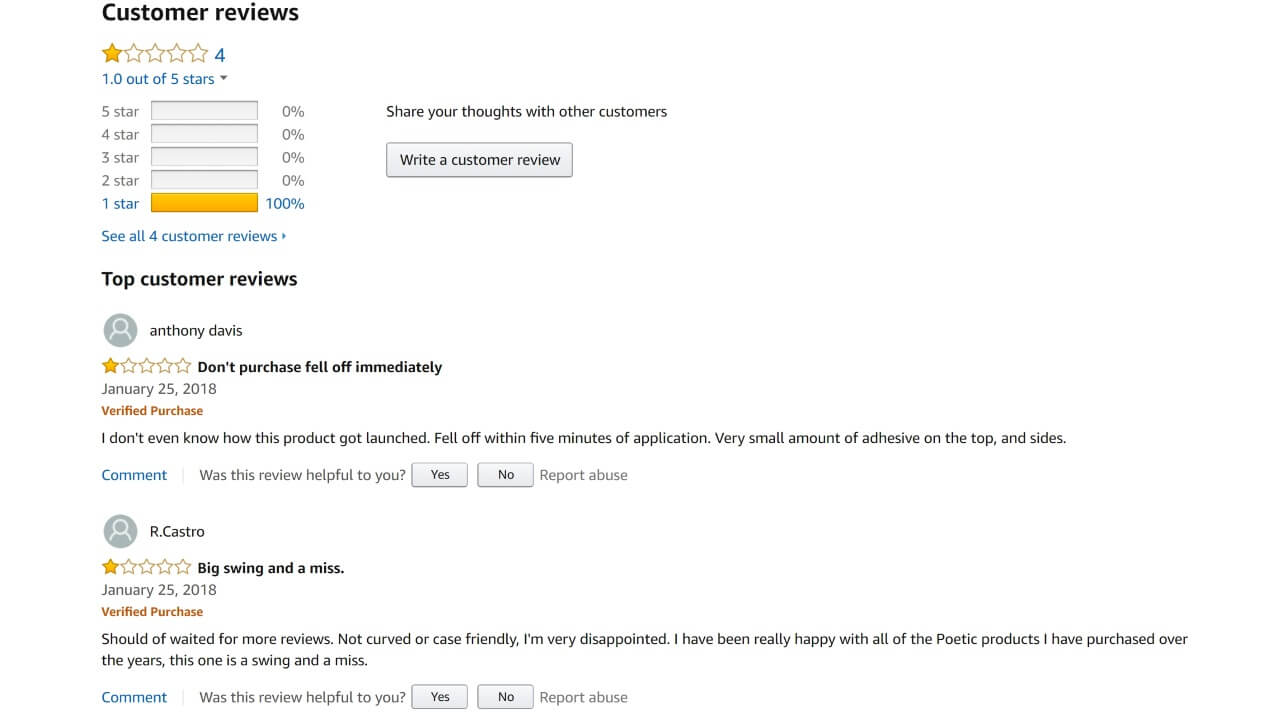Click anthony davis profile avatar icon
Screen dimensions: 1280x720
coord(120,330)
